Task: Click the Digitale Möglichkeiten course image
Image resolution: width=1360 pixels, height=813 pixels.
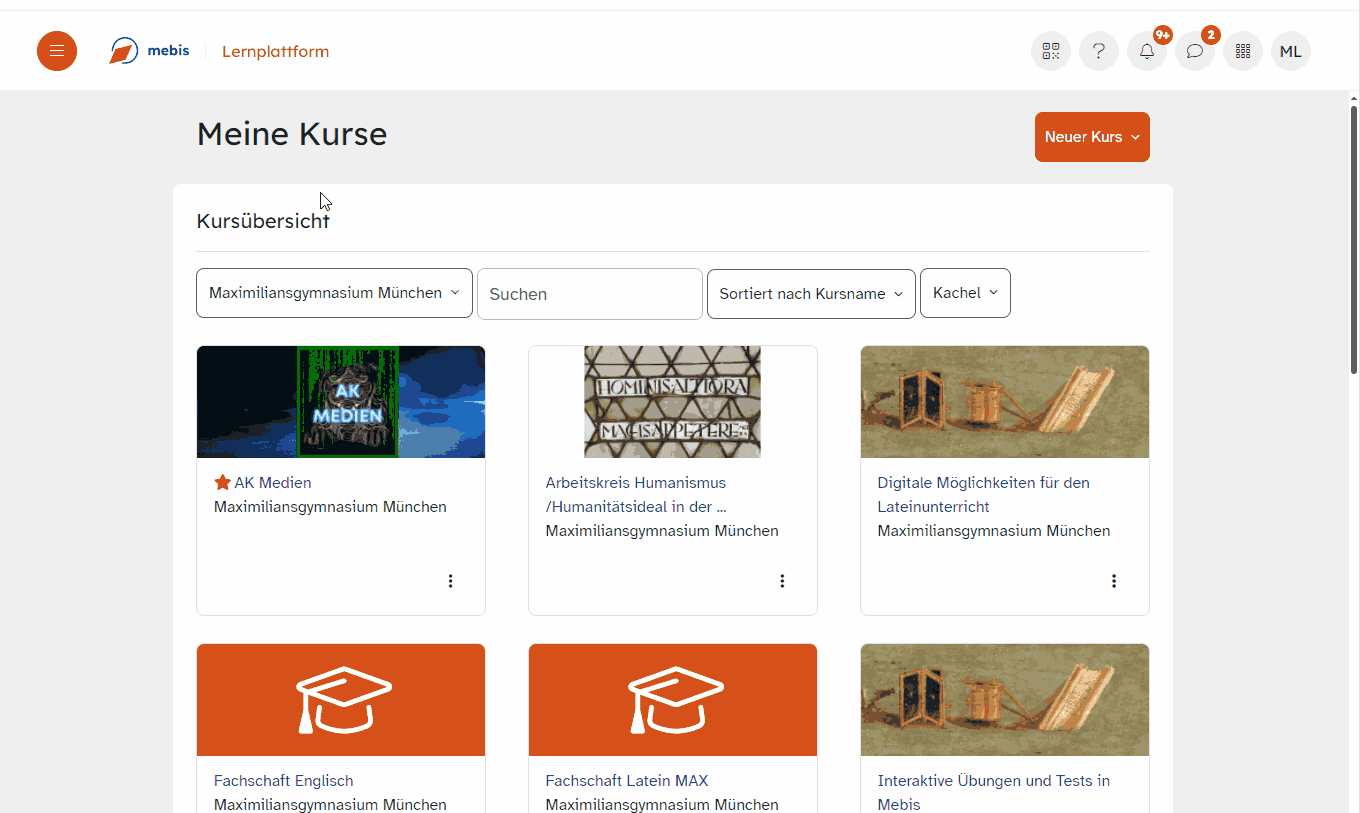Action: click(x=1005, y=402)
